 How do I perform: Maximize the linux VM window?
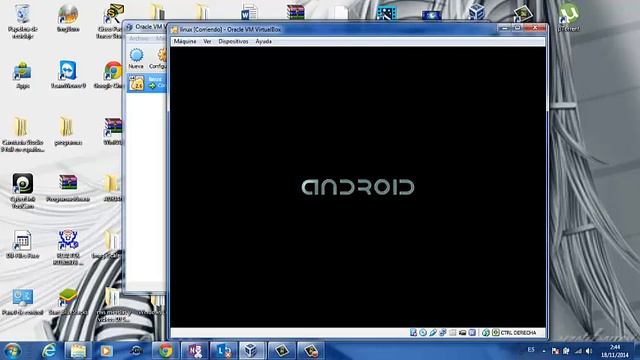click(x=517, y=28)
